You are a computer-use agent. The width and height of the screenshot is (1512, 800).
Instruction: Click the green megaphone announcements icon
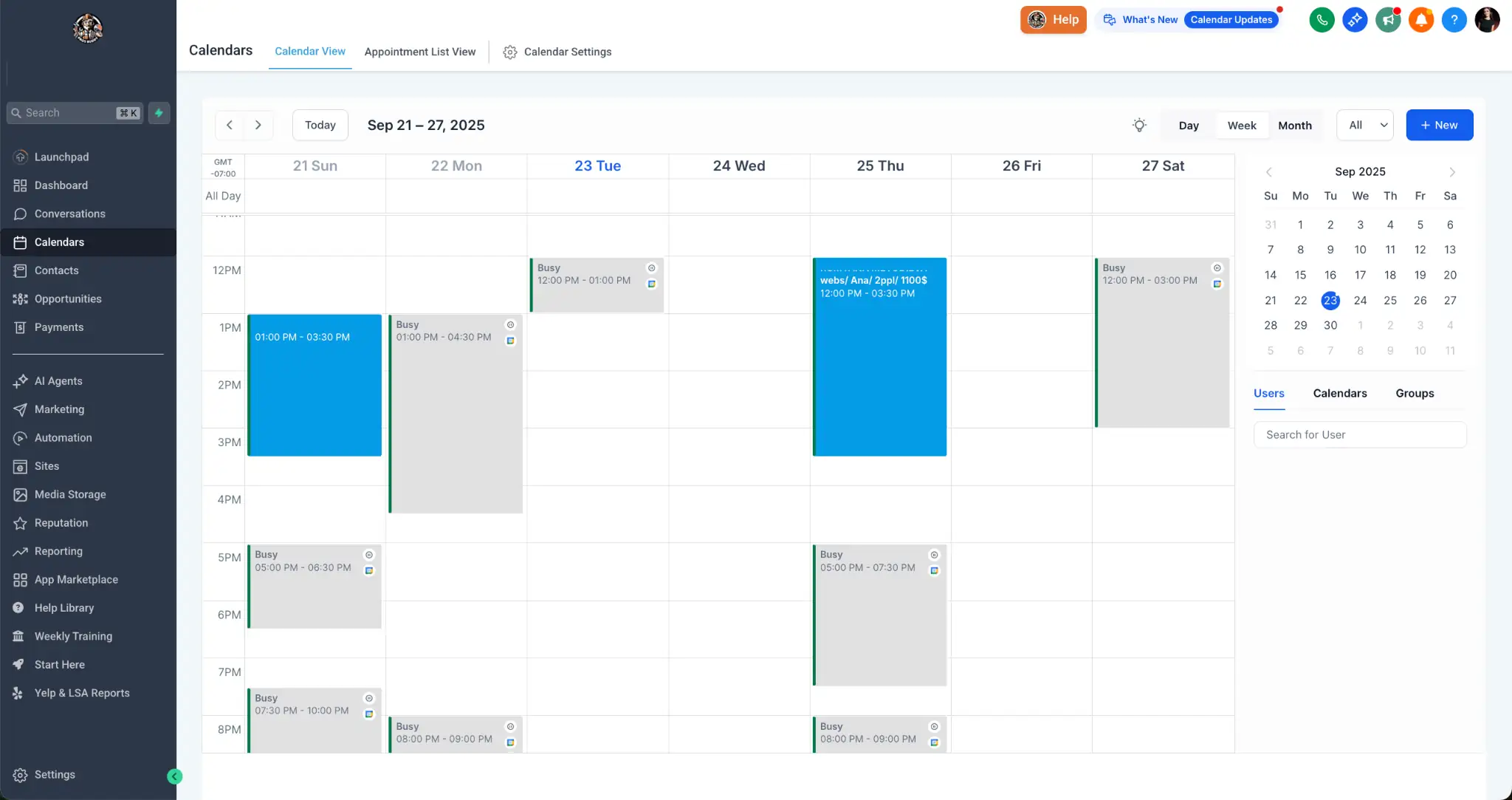click(1388, 20)
